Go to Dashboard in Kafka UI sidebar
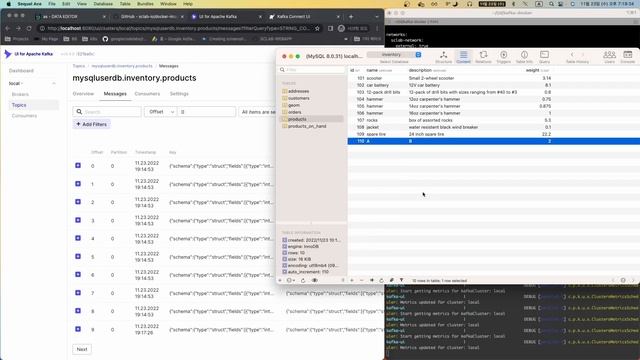Image resolution: width=640 pixels, height=360 pixels. (21, 71)
